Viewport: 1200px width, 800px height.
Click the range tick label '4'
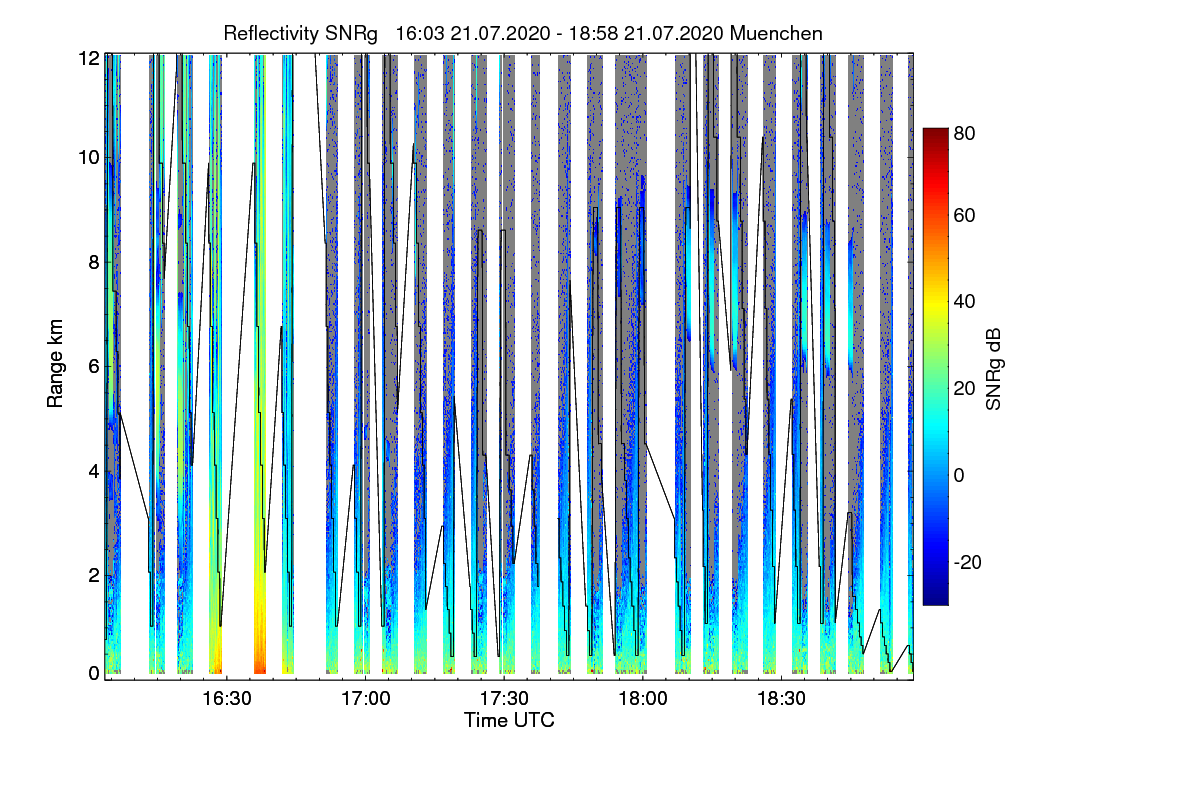tap(94, 471)
